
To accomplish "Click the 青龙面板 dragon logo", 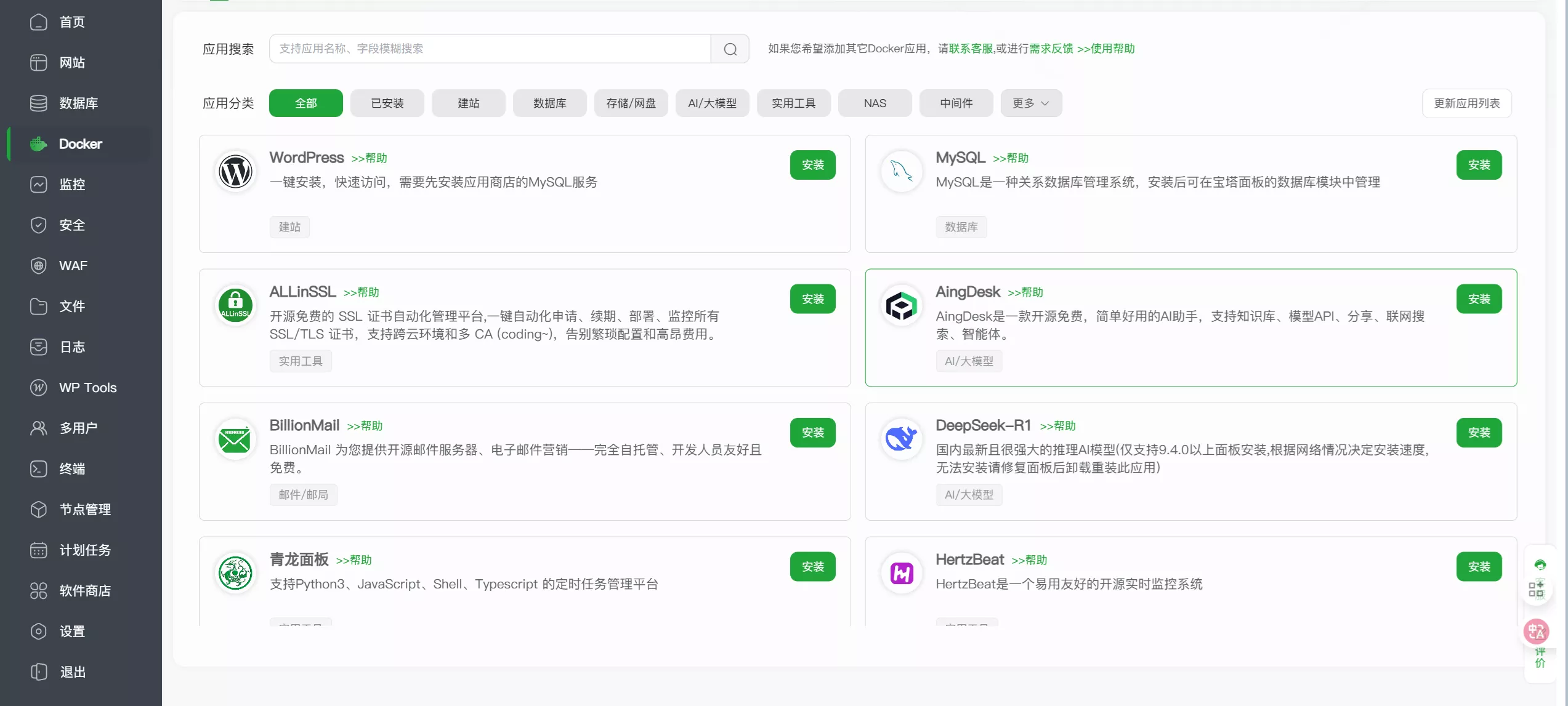I will tap(235, 573).
